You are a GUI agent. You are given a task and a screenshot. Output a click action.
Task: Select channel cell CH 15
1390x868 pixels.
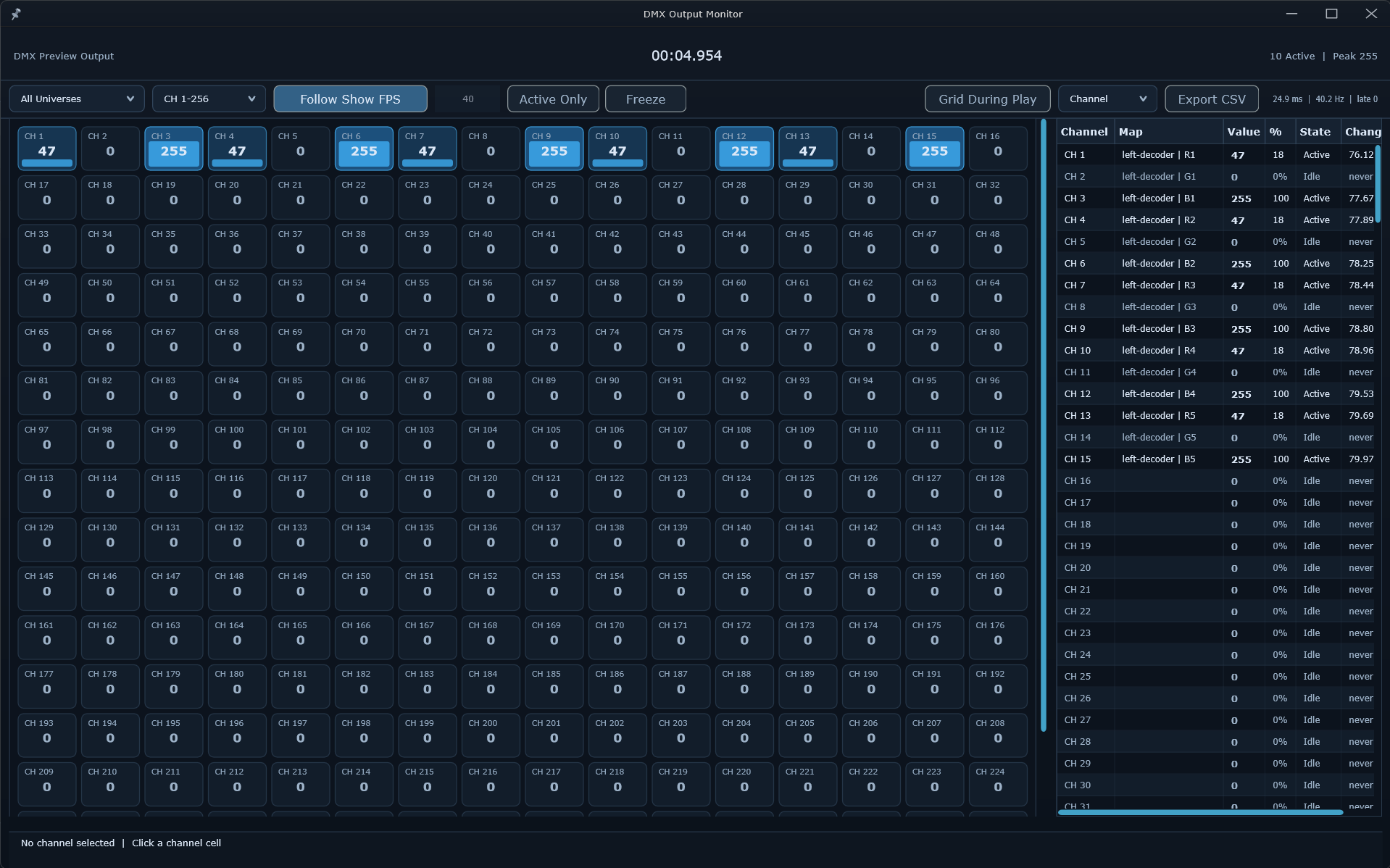click(x=935, y=149)
